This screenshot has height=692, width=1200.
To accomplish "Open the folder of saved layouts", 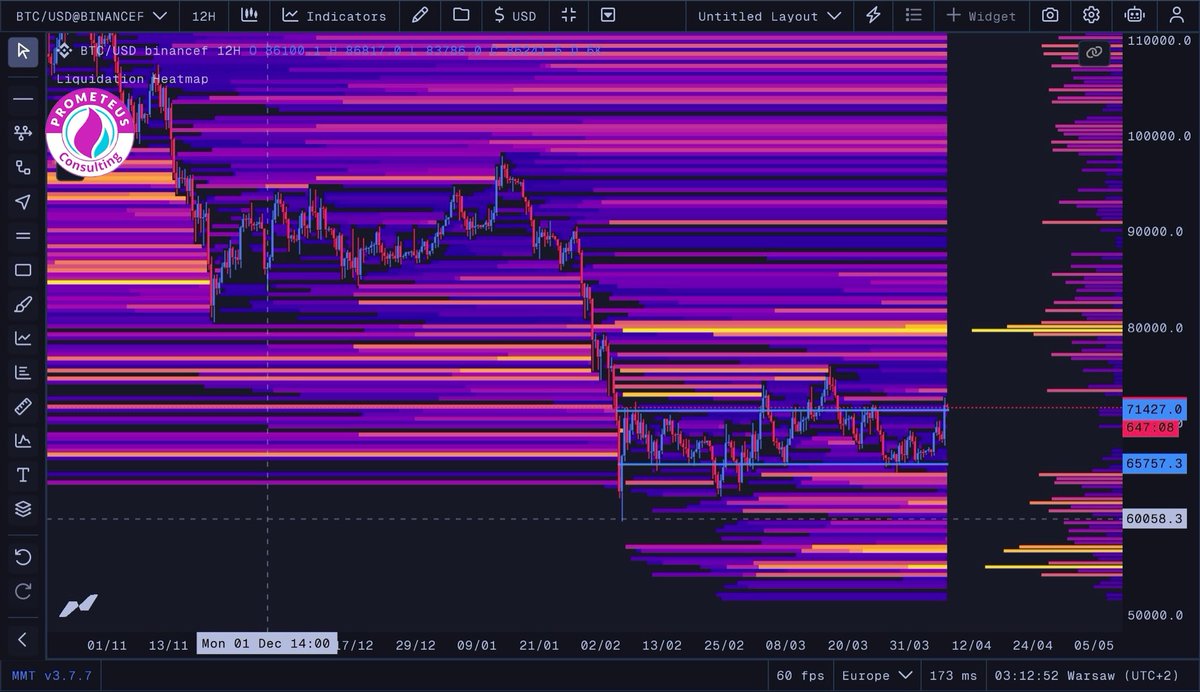I will click(x=461, y=15).
